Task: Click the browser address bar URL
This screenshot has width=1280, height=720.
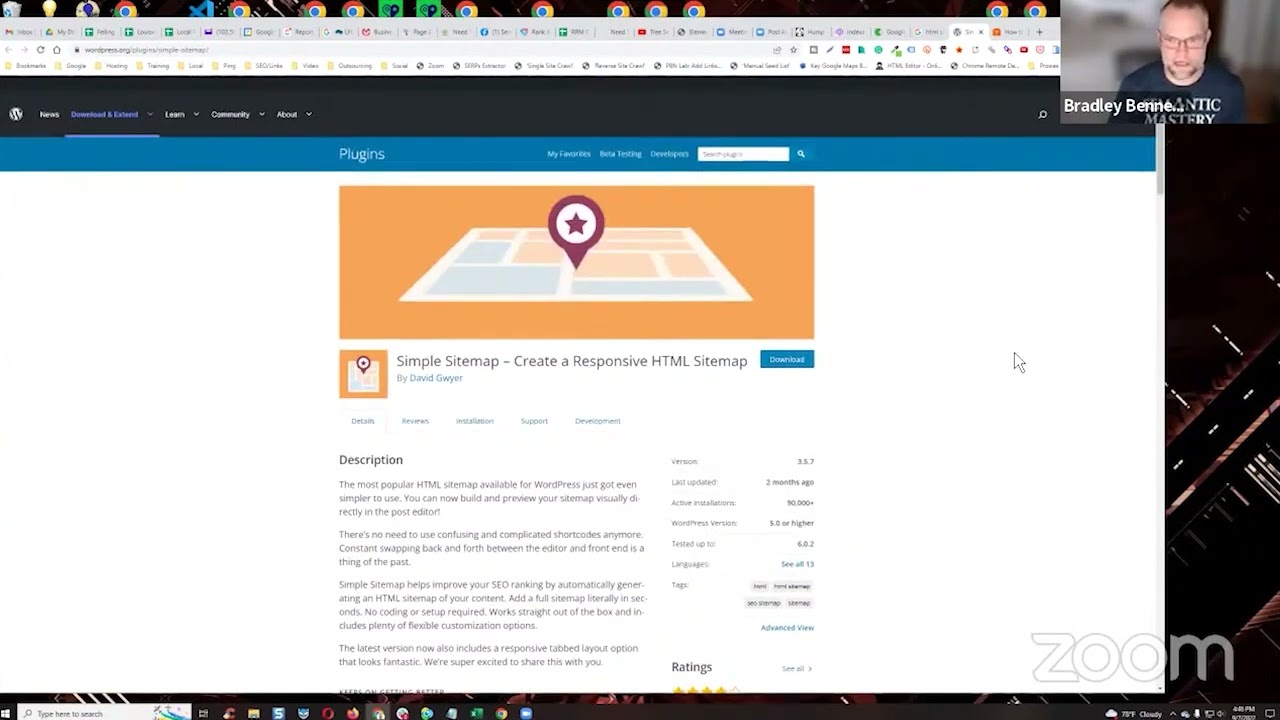Action: (146, 49)
